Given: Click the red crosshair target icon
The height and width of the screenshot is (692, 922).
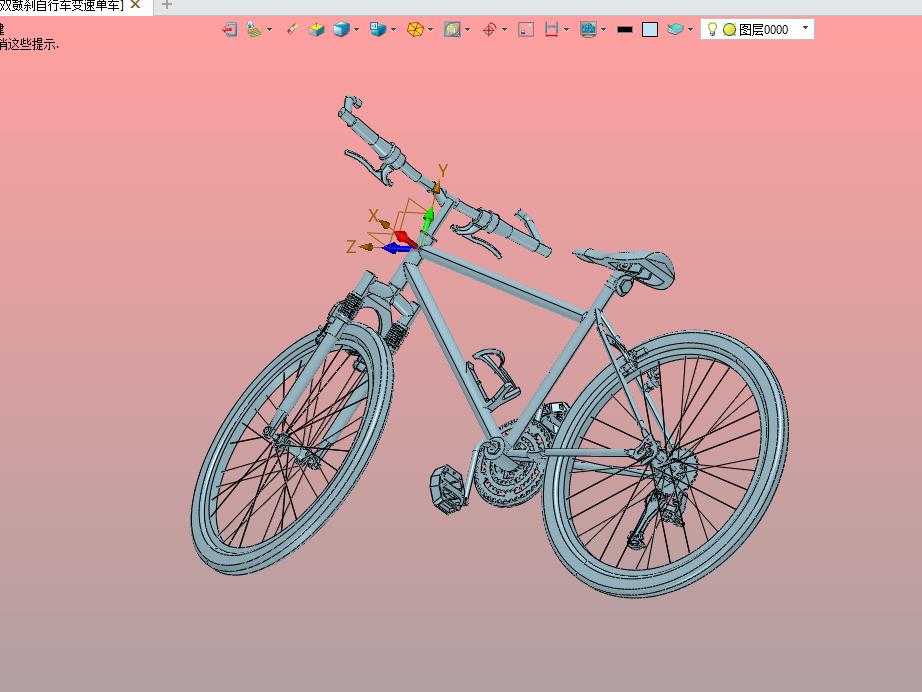Looking at the screenshot, I should 489,29.
